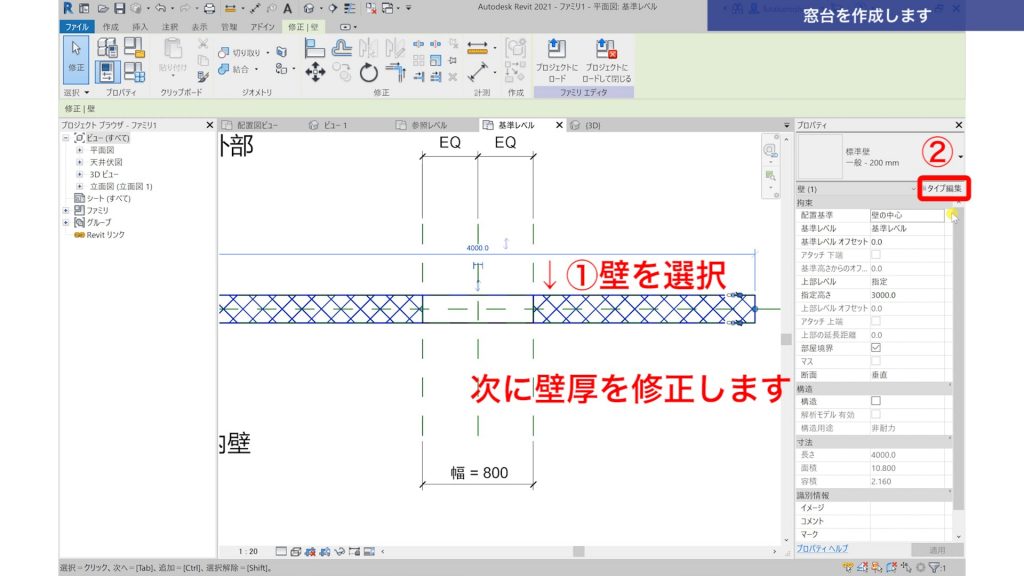This screenshot has width=1024, height=576.
Task: Select the Rotate tool in Modify panel
Action: (x=368, y=71)
